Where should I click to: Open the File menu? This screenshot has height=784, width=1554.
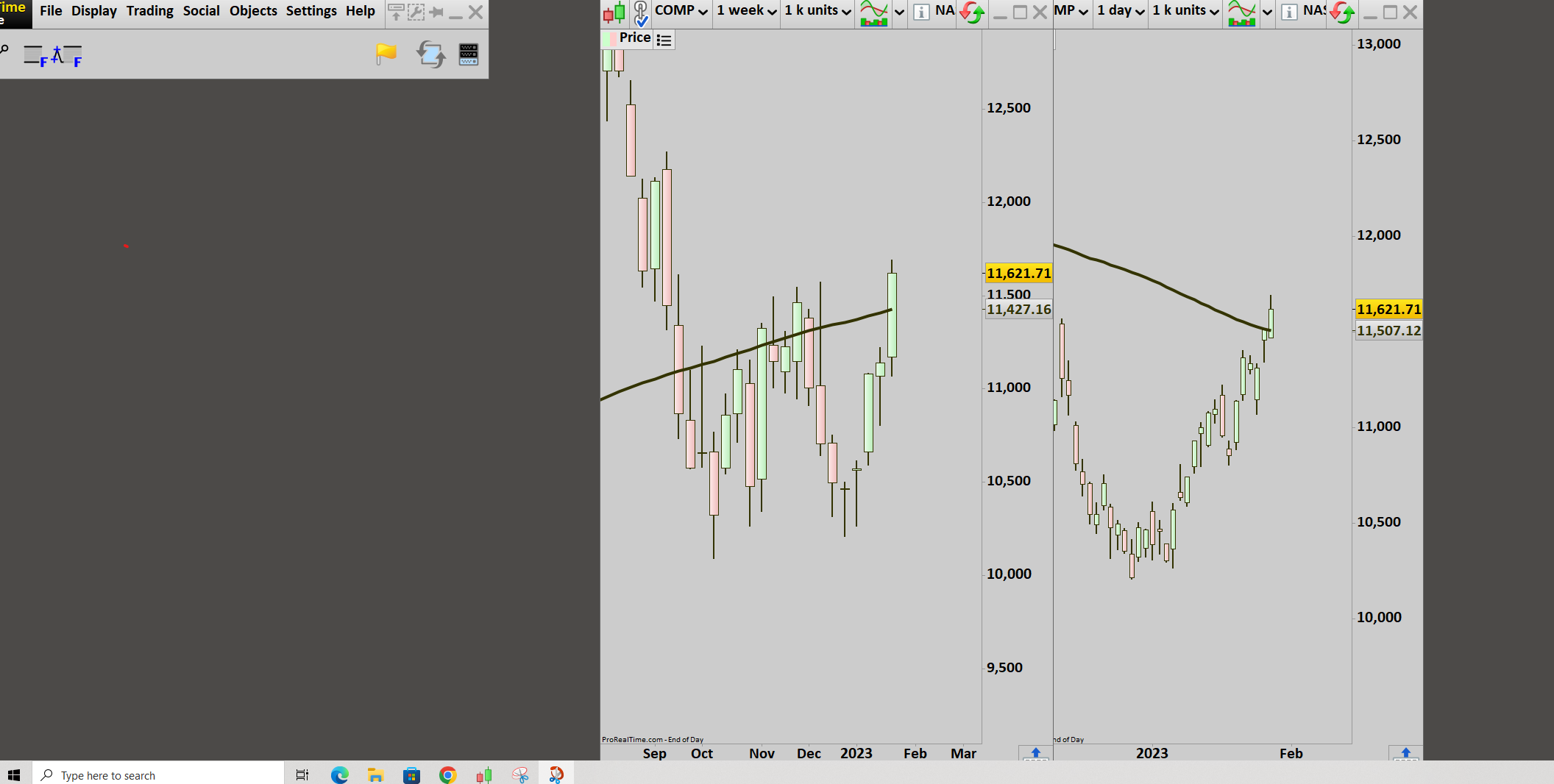point(51,11)
